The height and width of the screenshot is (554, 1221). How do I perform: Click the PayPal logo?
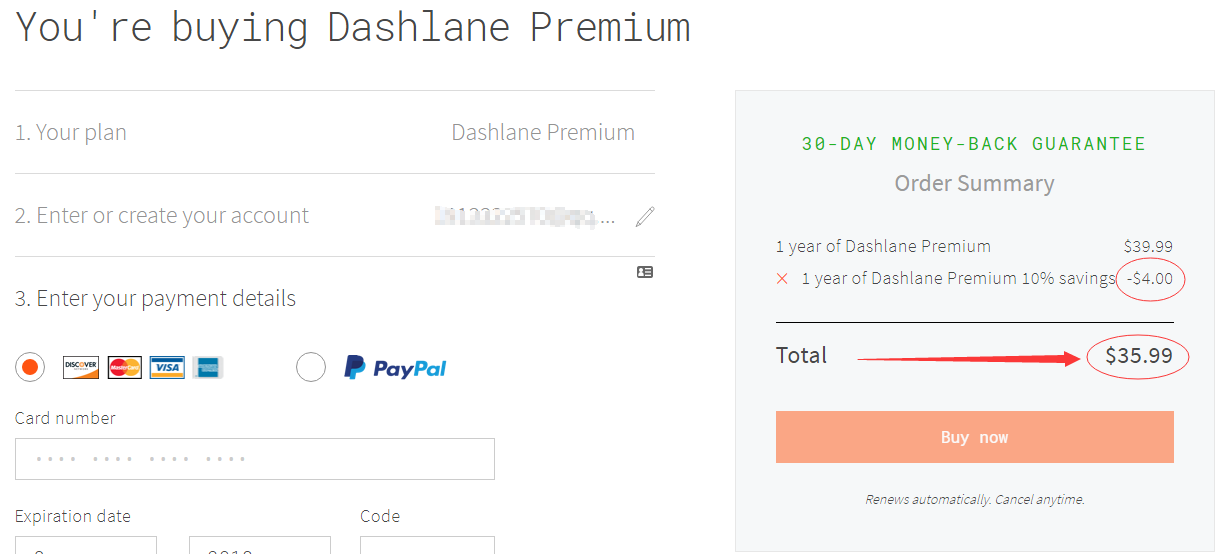(395, 368)
